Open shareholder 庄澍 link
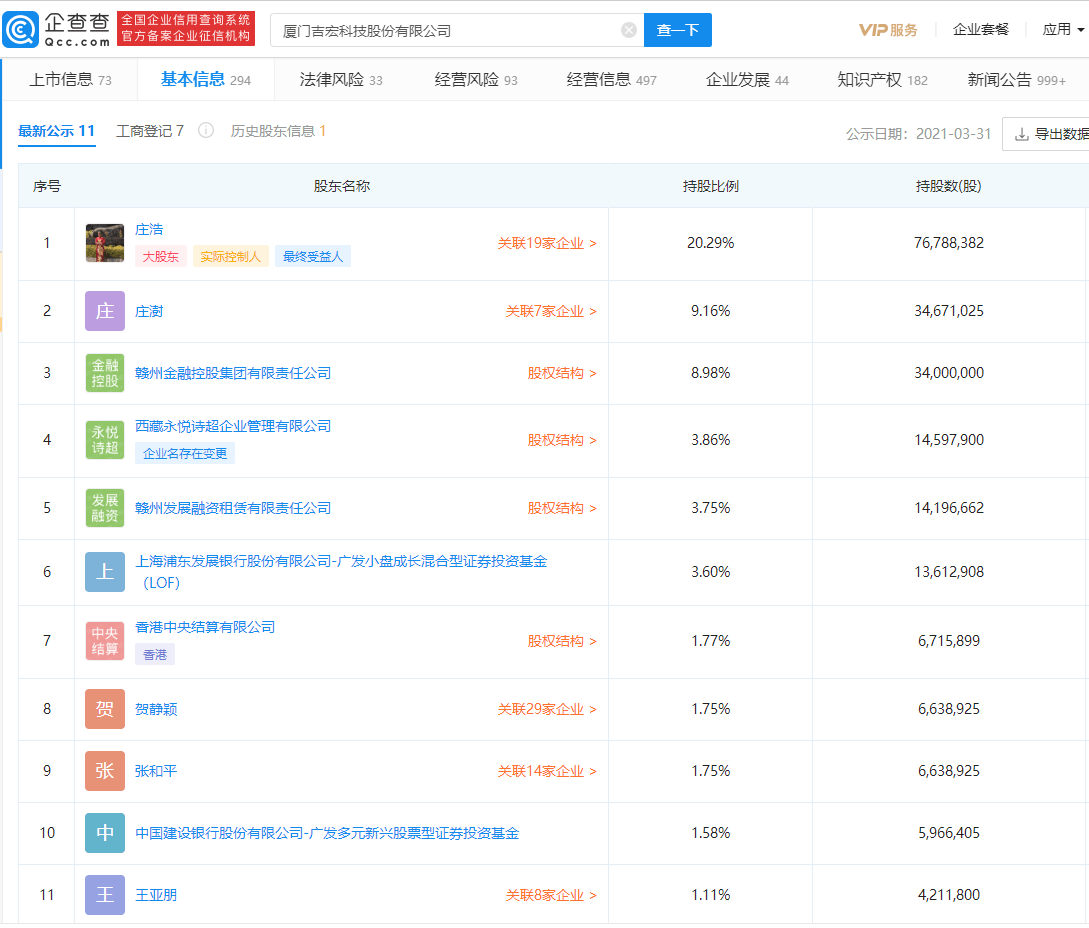Viewport: 1089px width, 928px height. pos(149,311)
